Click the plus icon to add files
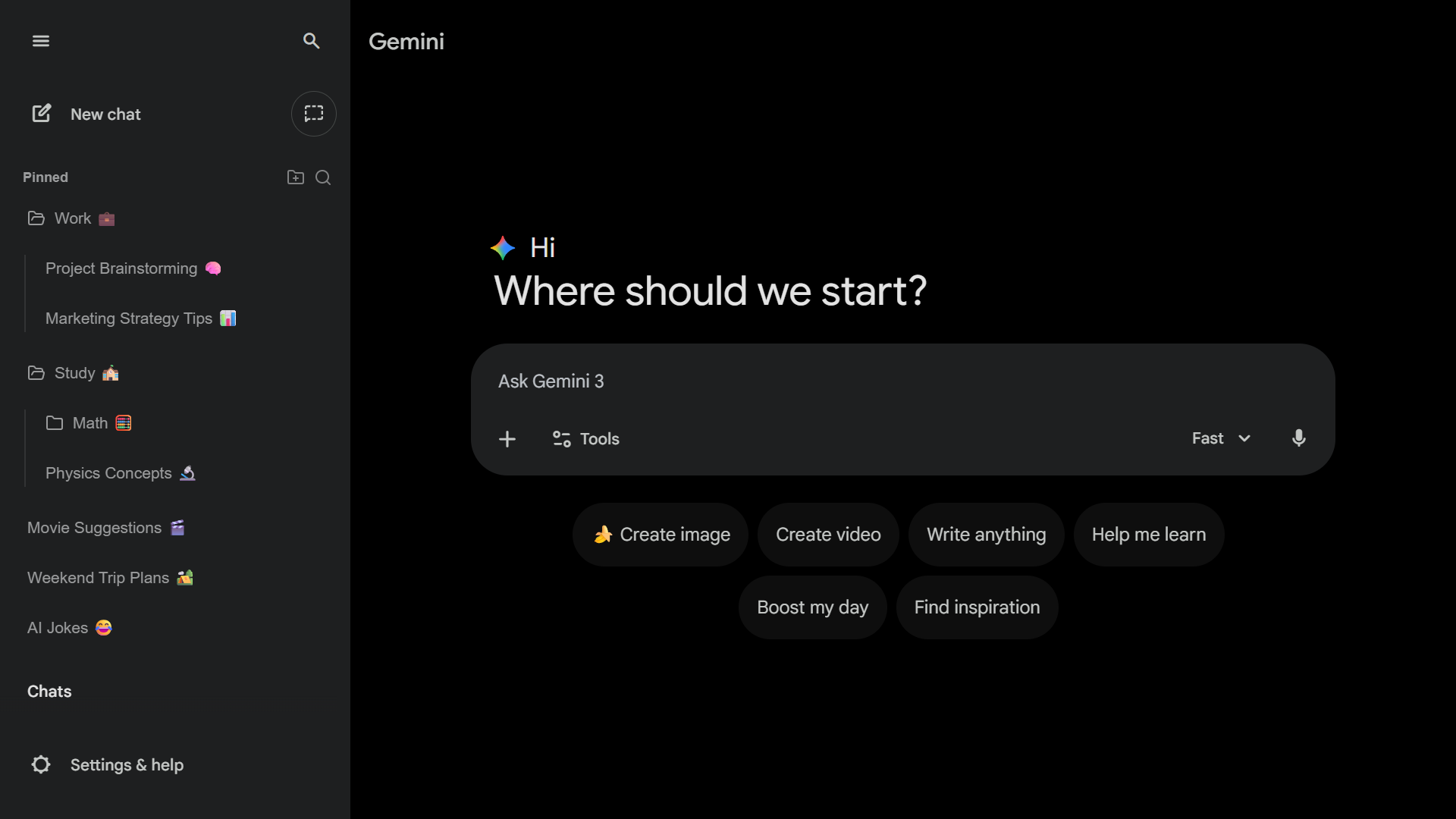This screenshot has width=1456, height=819. (x=507, y=439)
